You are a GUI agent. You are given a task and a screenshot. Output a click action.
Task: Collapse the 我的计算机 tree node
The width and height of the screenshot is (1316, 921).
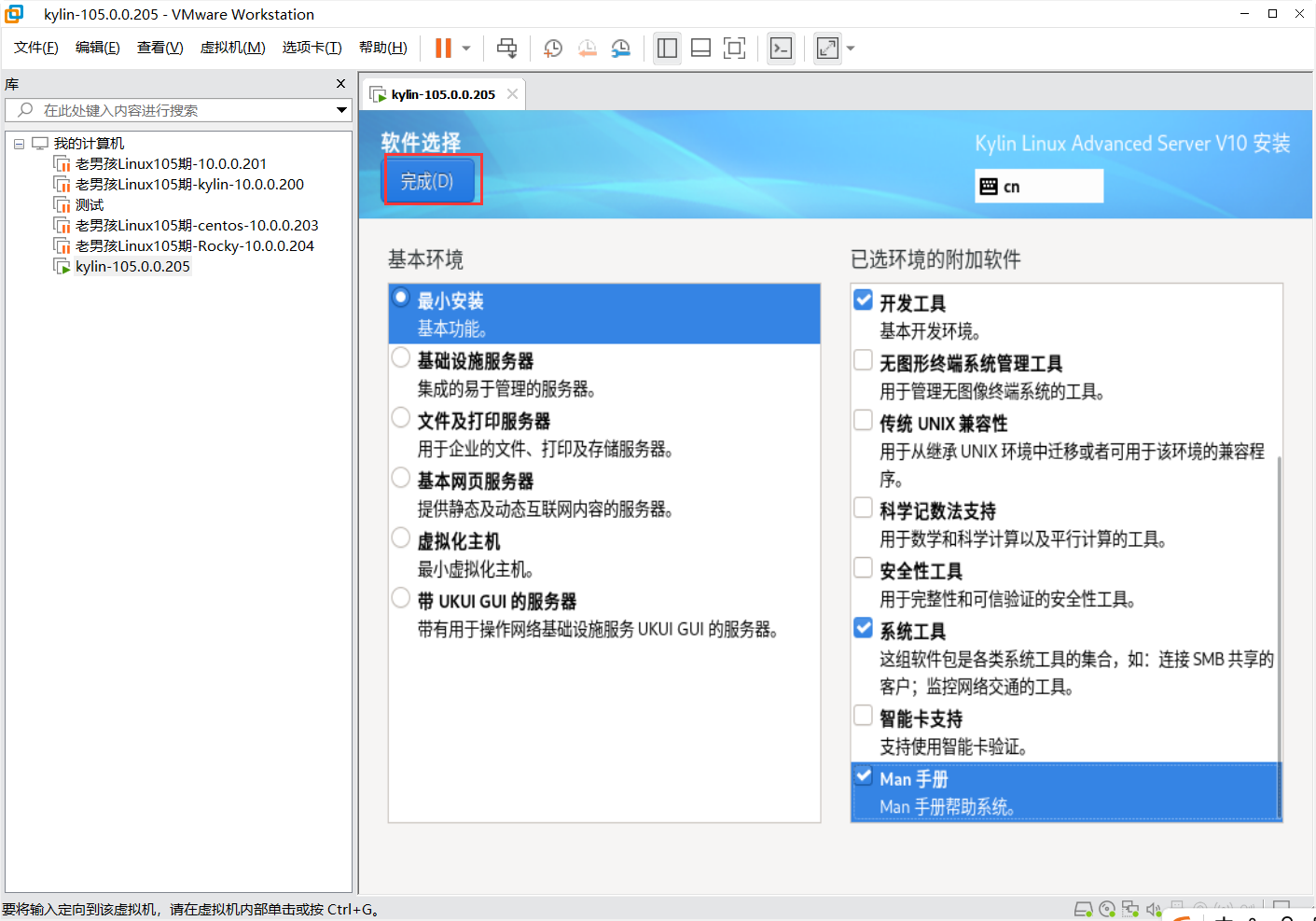point(19,144)
